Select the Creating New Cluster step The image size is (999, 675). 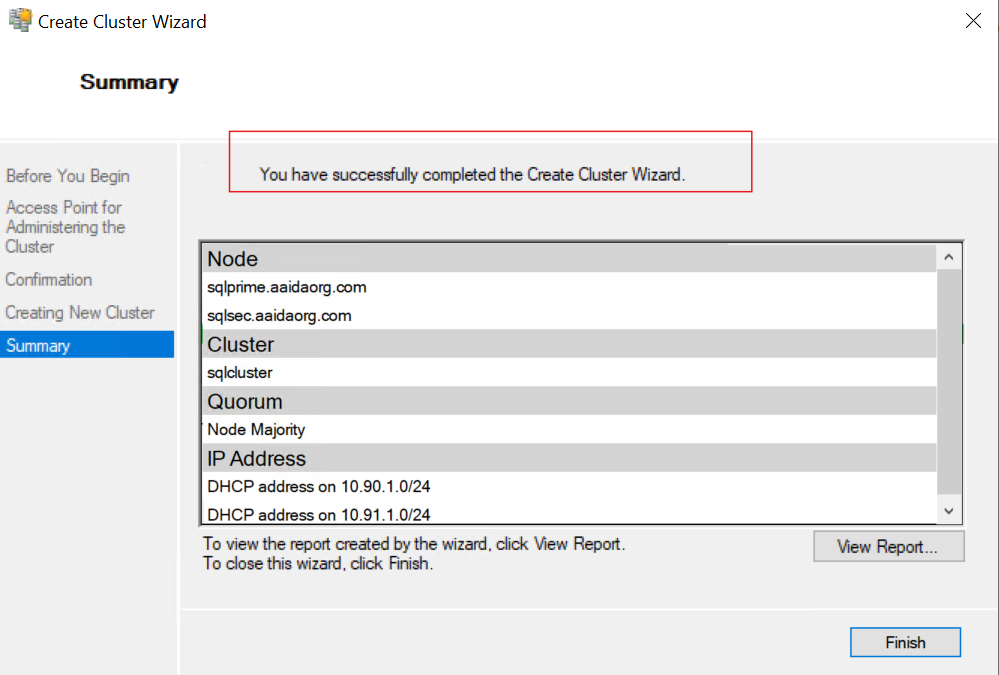click(x=80, y=312)
